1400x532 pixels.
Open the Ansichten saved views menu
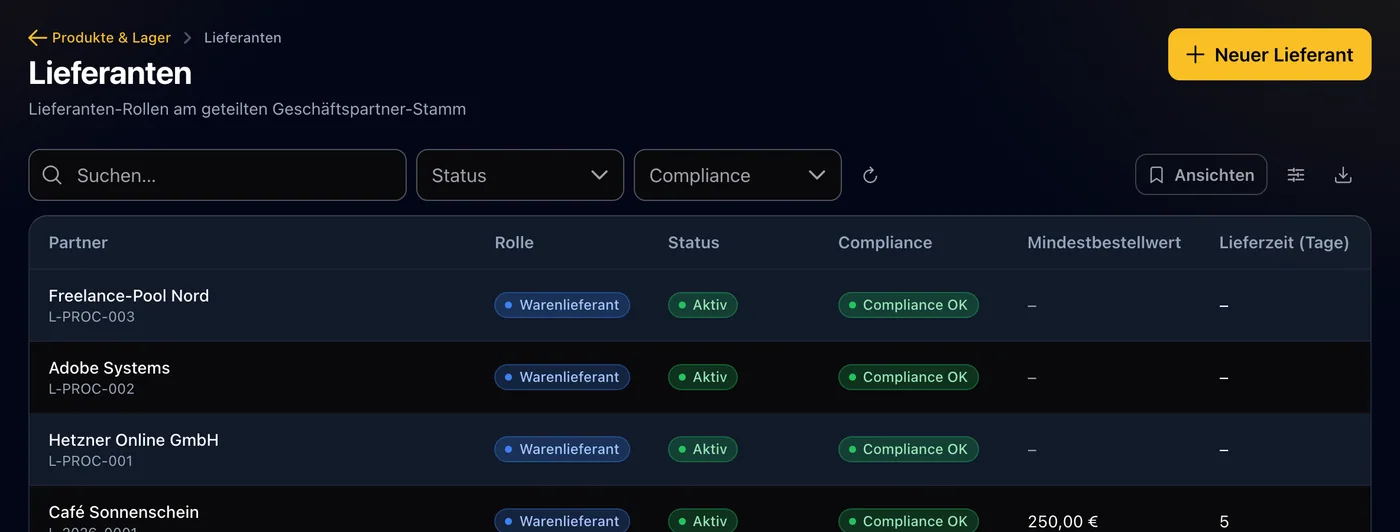(1201, 175)
